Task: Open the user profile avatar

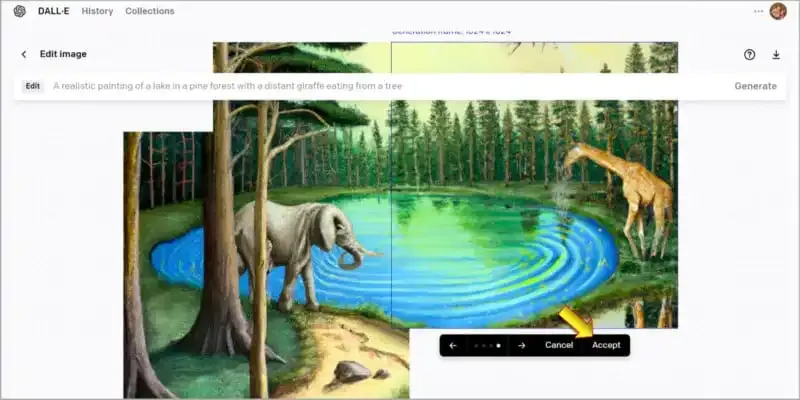Action: coord(778,11)
